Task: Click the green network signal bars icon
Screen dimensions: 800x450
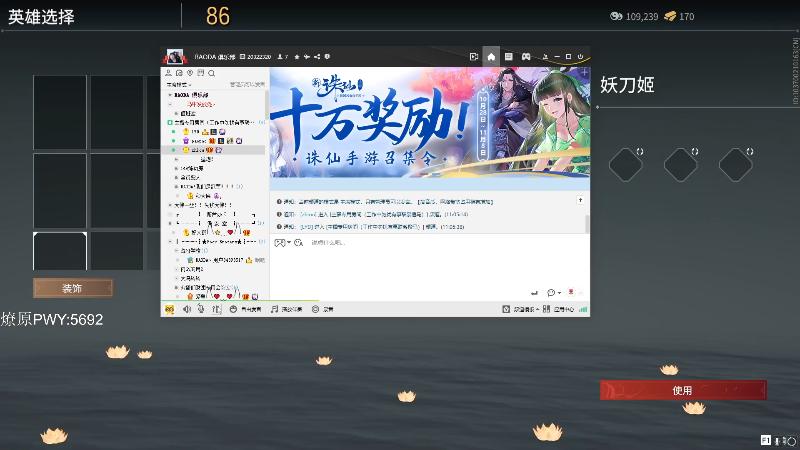Action: 583,309
